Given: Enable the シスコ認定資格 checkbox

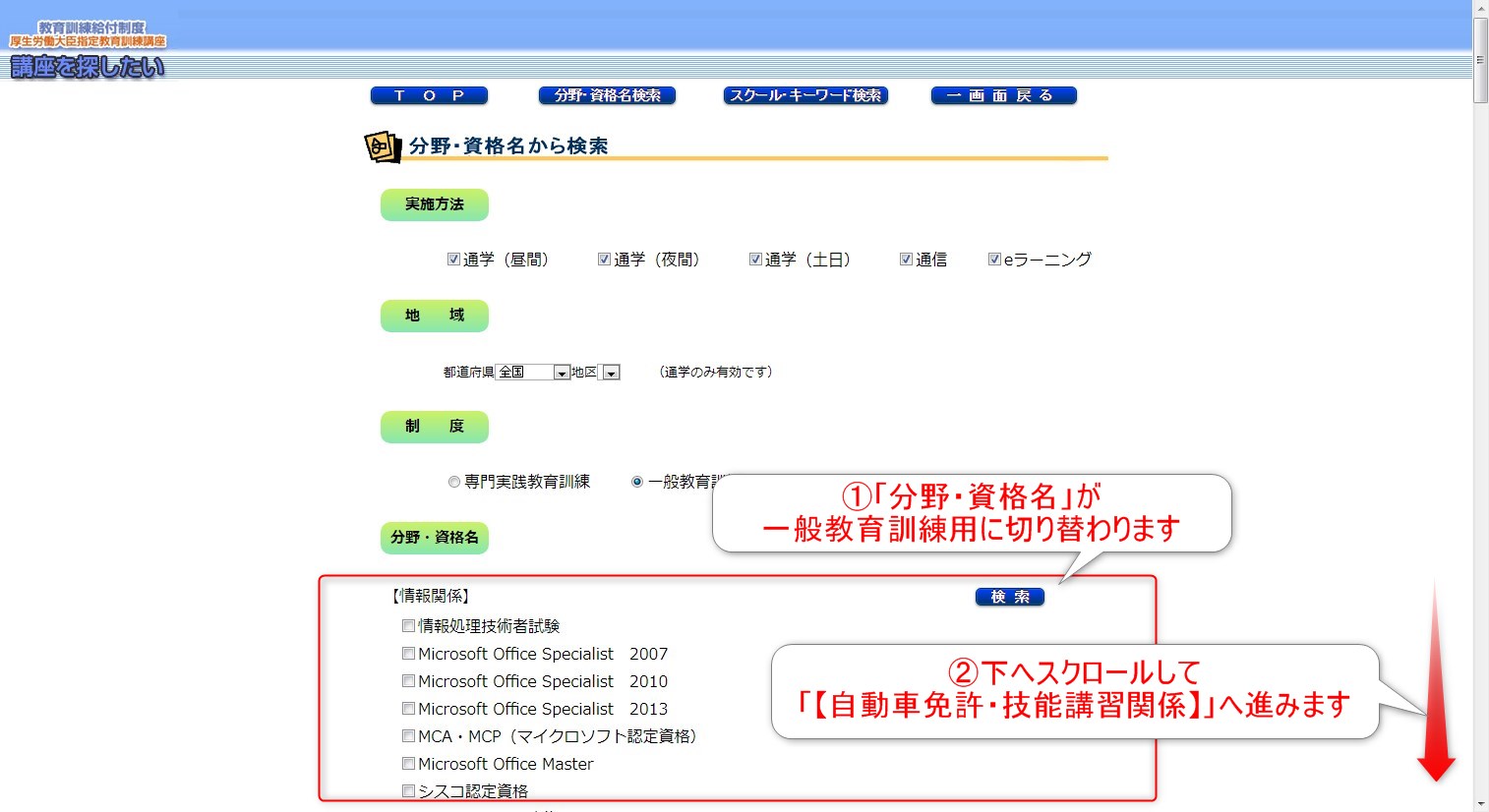Looking at the screenshot, I should click(408, 790).
